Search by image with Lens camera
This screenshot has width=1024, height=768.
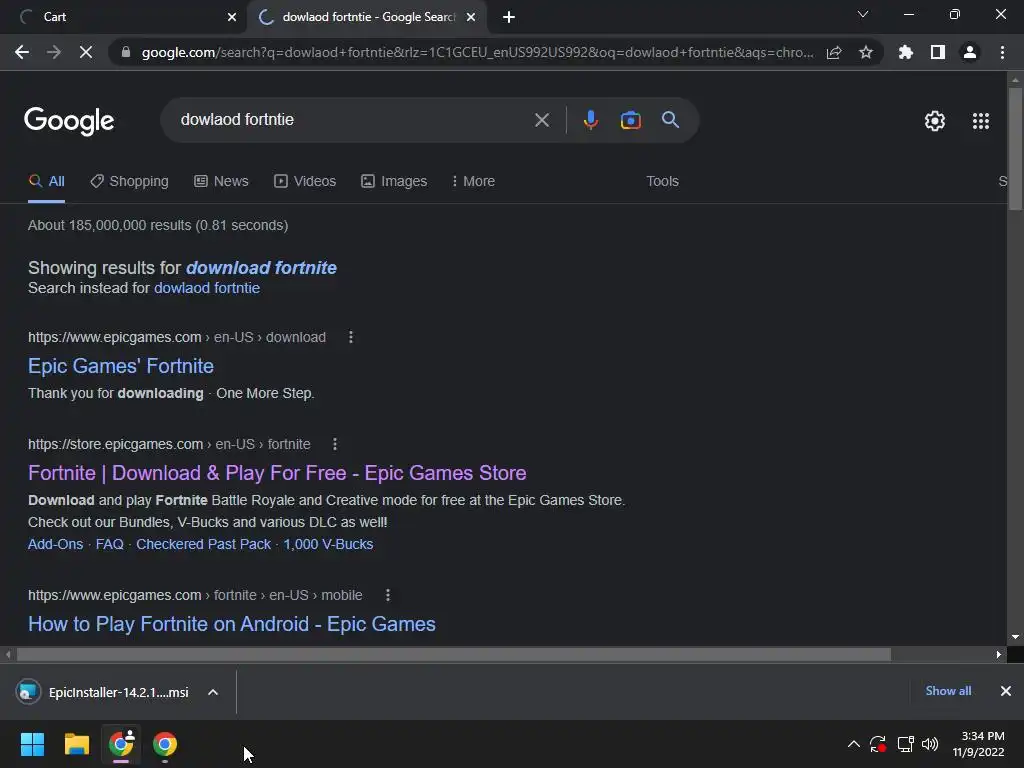click(x=630, y=120)
